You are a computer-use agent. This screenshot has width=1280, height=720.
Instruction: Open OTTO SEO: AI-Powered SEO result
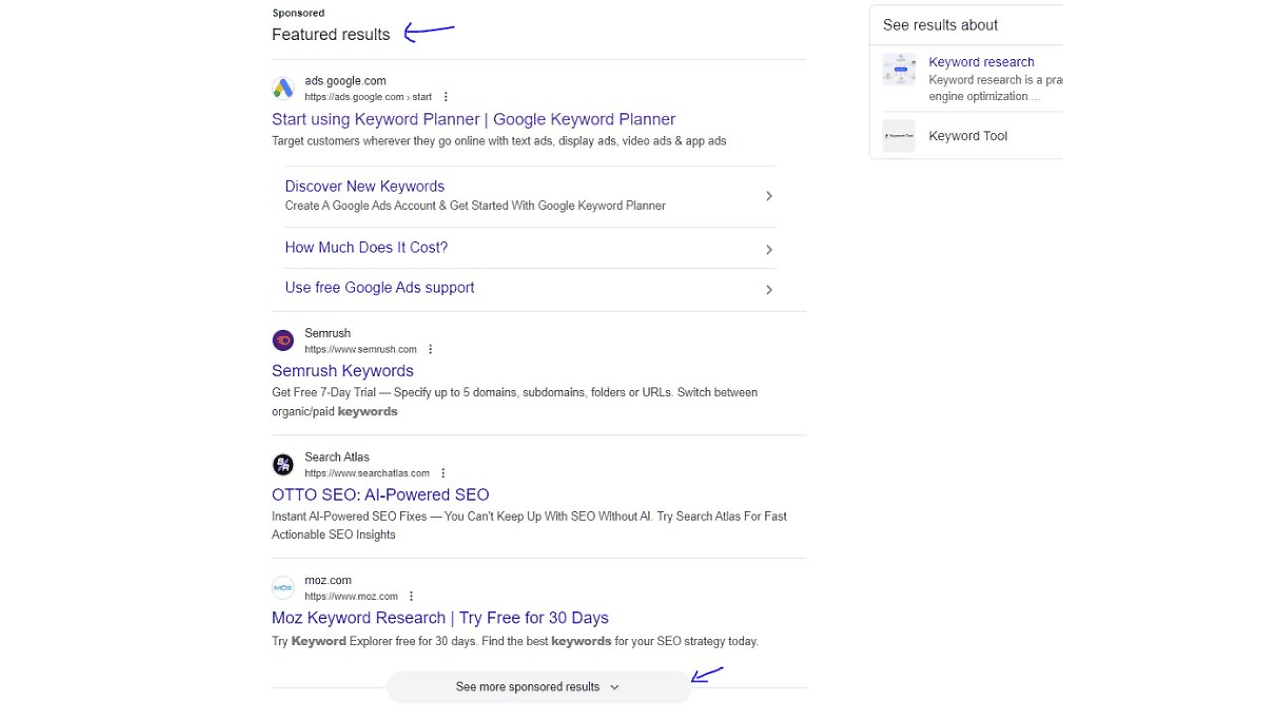381,495
